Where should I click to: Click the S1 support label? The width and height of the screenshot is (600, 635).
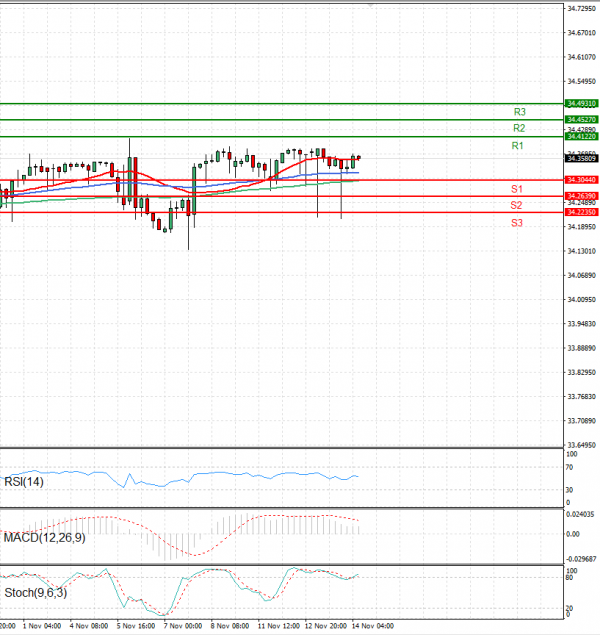pyautogui.click(x=517, y=189)
